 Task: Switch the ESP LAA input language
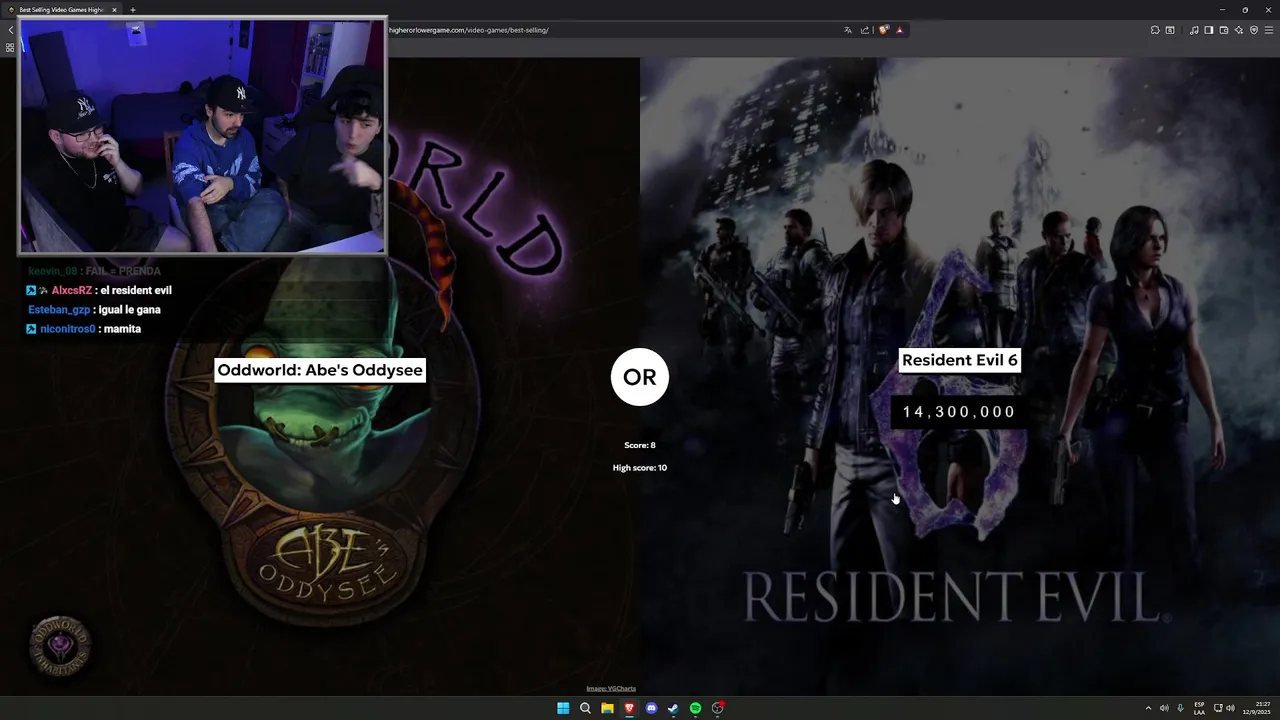tap(1199, 708)
